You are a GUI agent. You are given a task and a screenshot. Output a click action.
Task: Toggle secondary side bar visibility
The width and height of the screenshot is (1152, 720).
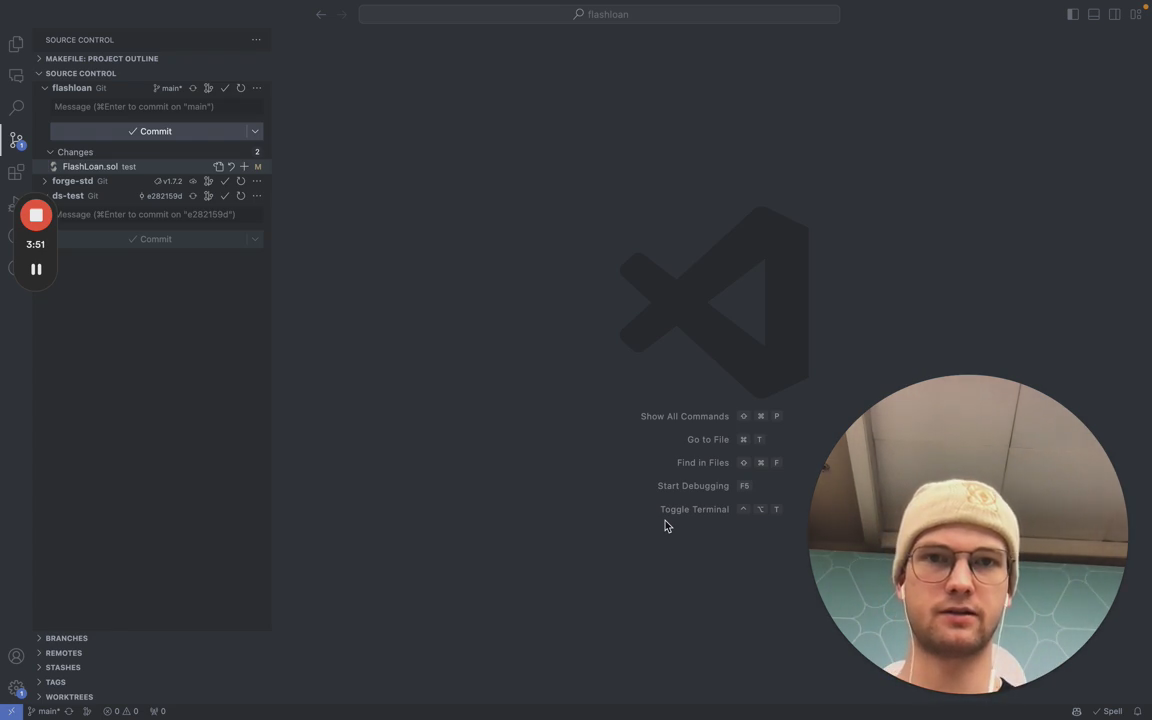[1115, 14]
